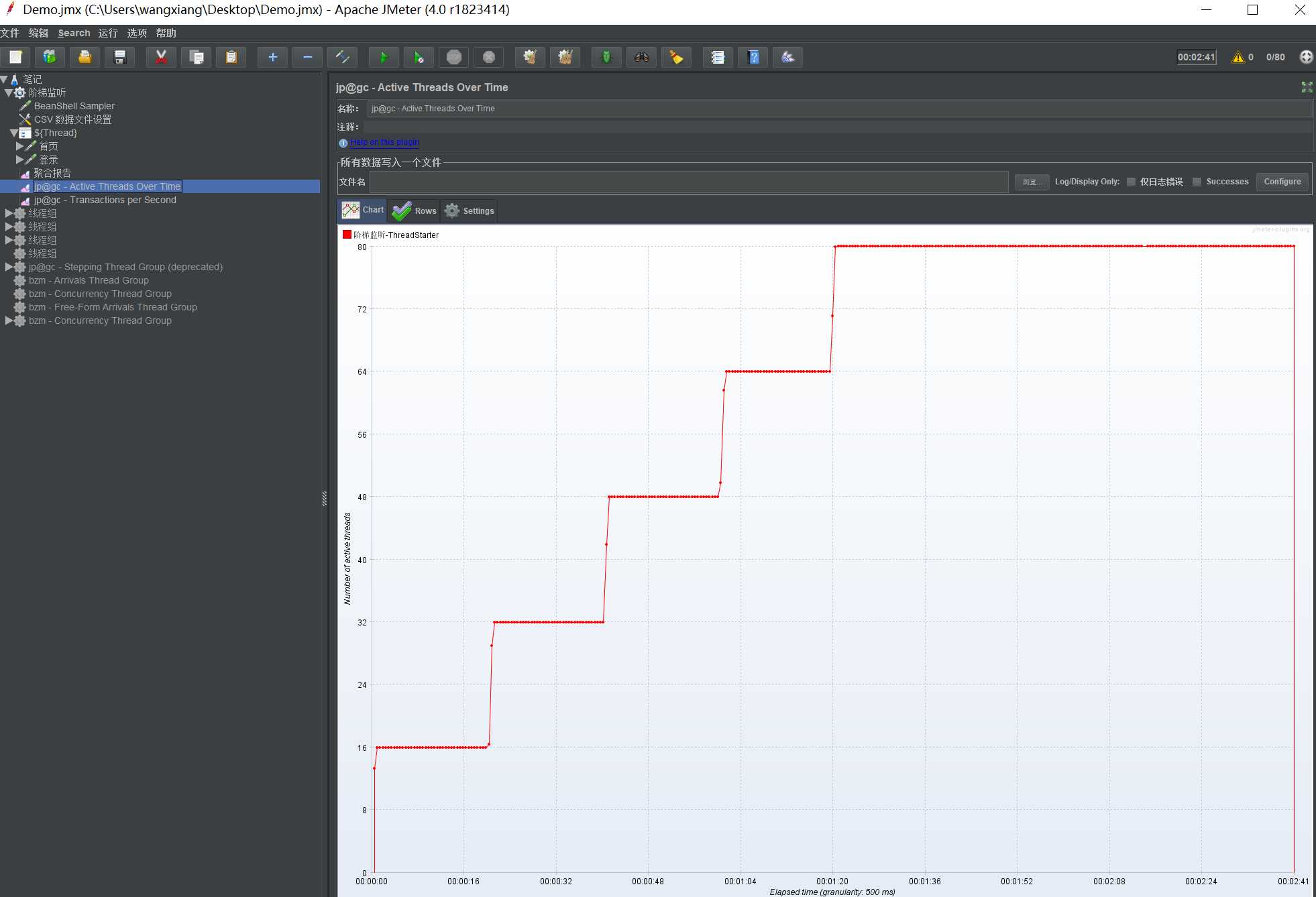Click the Start test run icon
This screenshot has height=897, width=1316.
click(384, 57)
